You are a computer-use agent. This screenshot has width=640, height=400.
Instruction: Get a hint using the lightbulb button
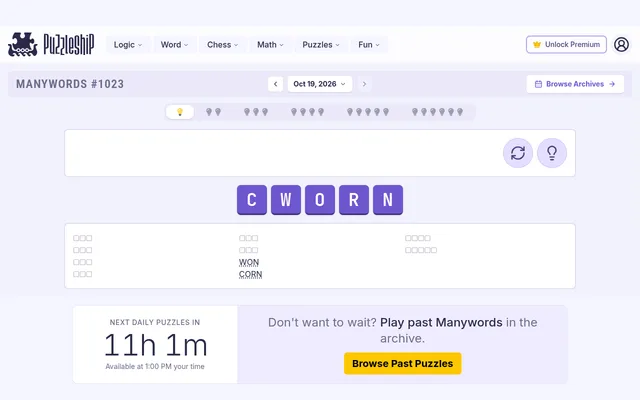pyautogui.click(x=552, y=153)
